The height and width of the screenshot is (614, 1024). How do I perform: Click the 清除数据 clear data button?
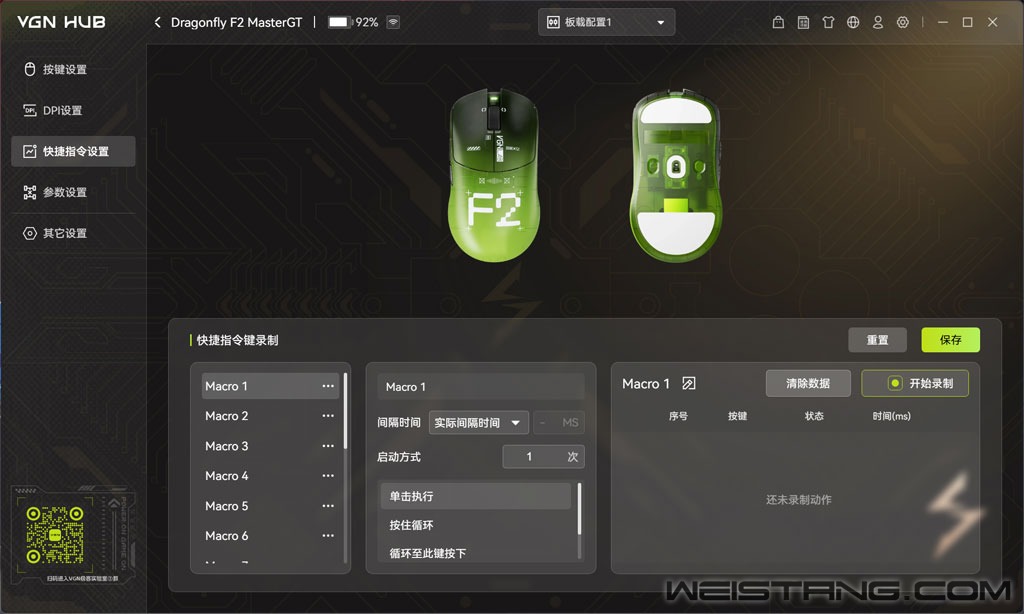(x=808, y=383)
